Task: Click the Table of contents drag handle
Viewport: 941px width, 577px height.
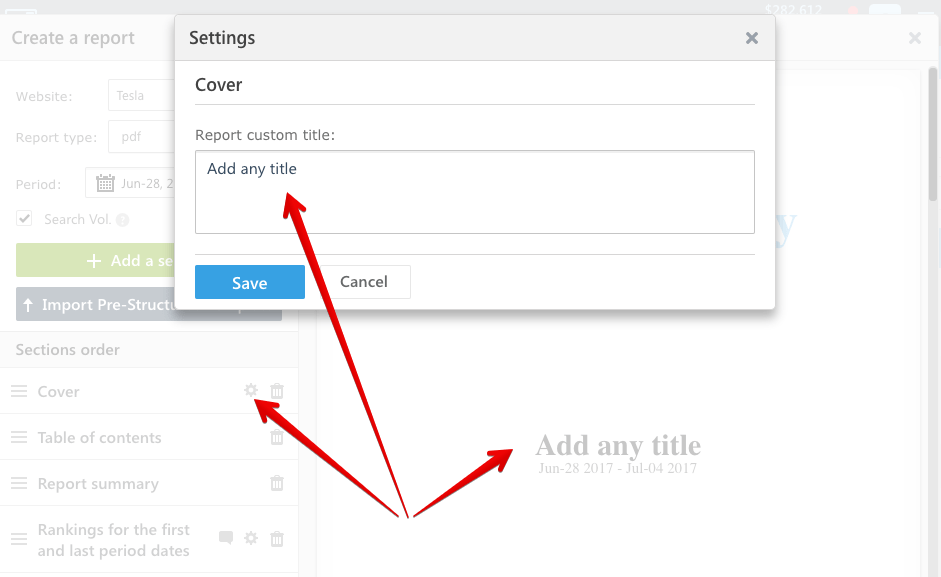Action: point(19,437)
